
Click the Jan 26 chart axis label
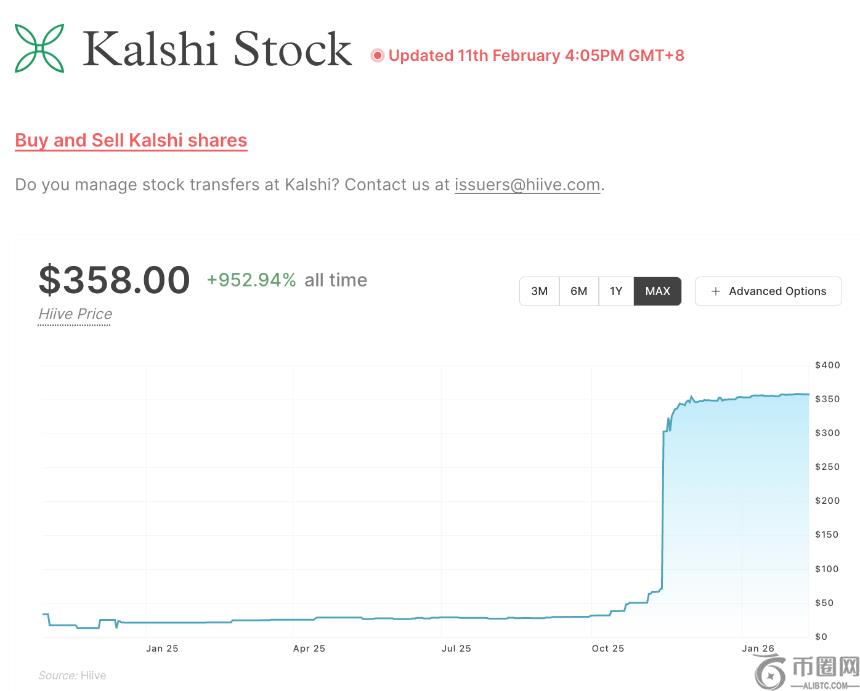pyautogui.click(x=759, y=649)
